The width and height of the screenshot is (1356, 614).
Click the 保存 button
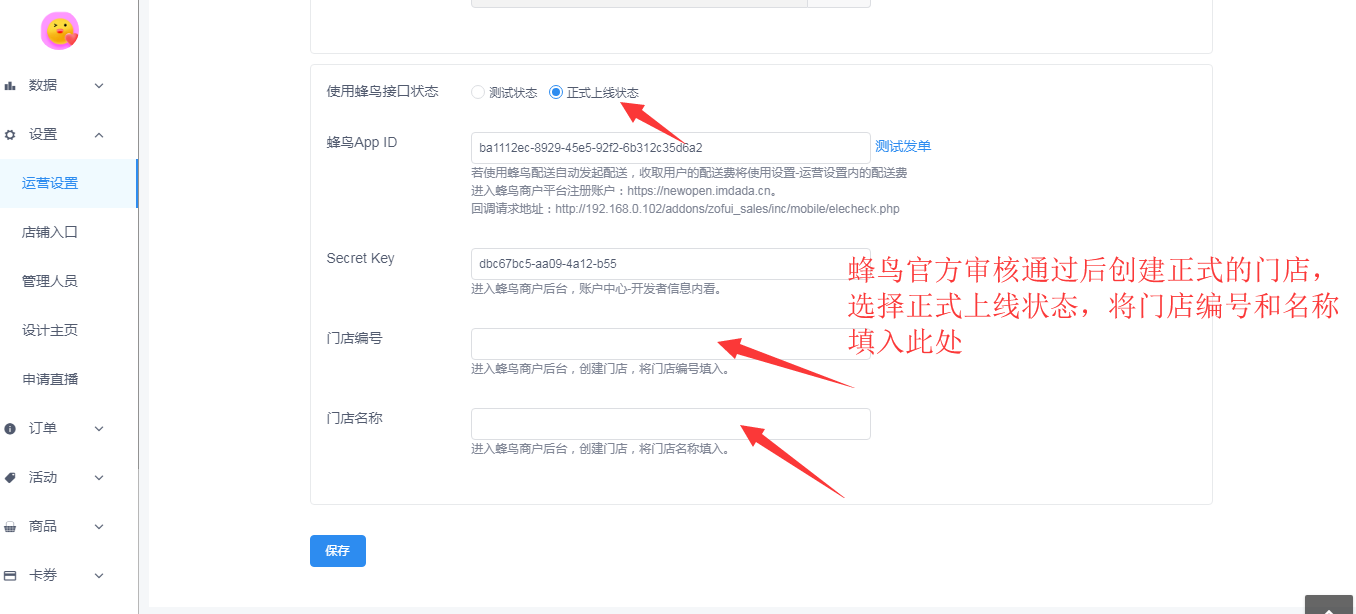[338, 551]
